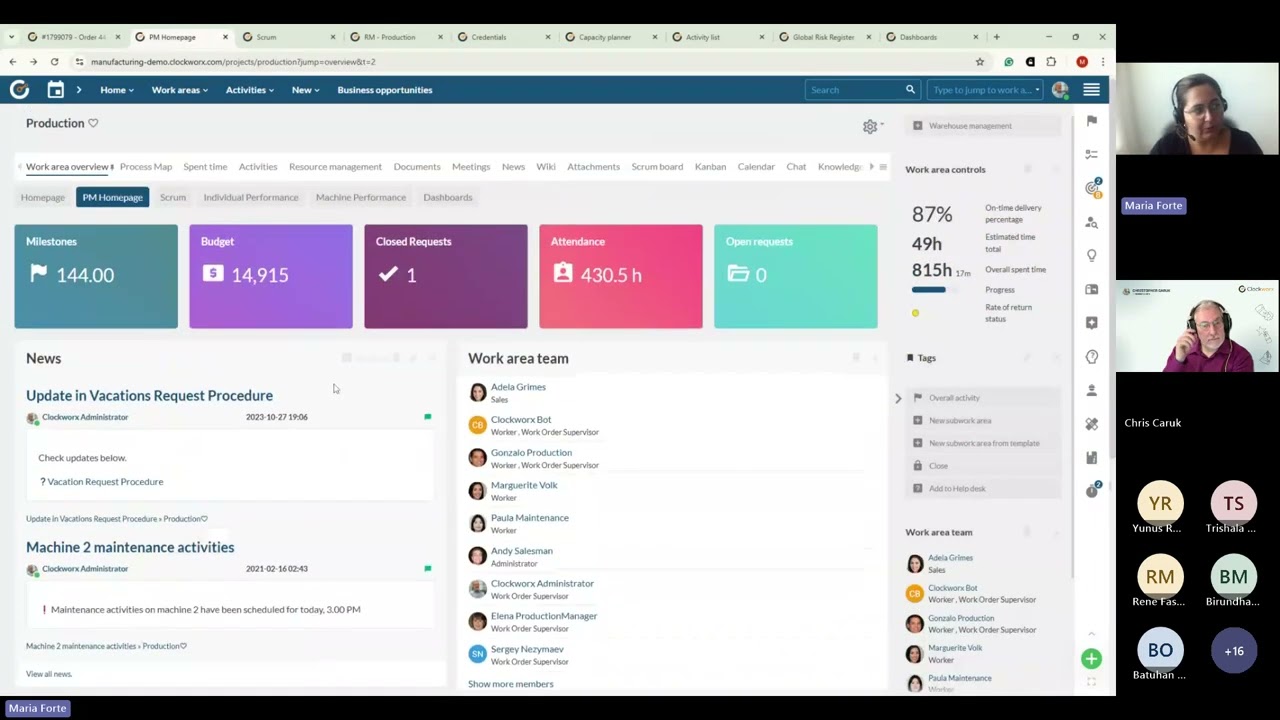Viewport: 1280px width, 720px height.
Task: Open the user search icon in sidebar
Action: tap(1092, 222)
